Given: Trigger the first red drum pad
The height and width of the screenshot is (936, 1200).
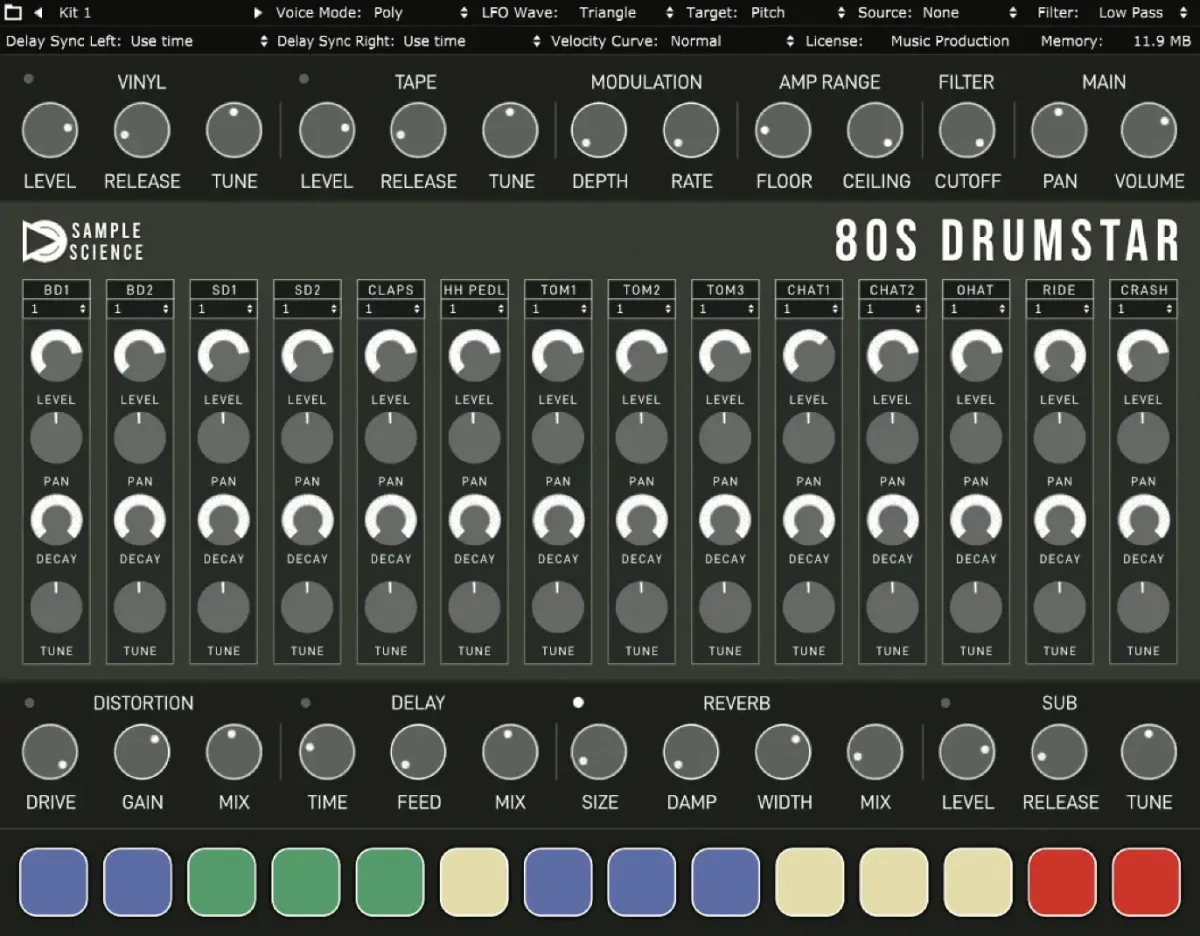Looking at the screenshot, I should [1062, 882].
